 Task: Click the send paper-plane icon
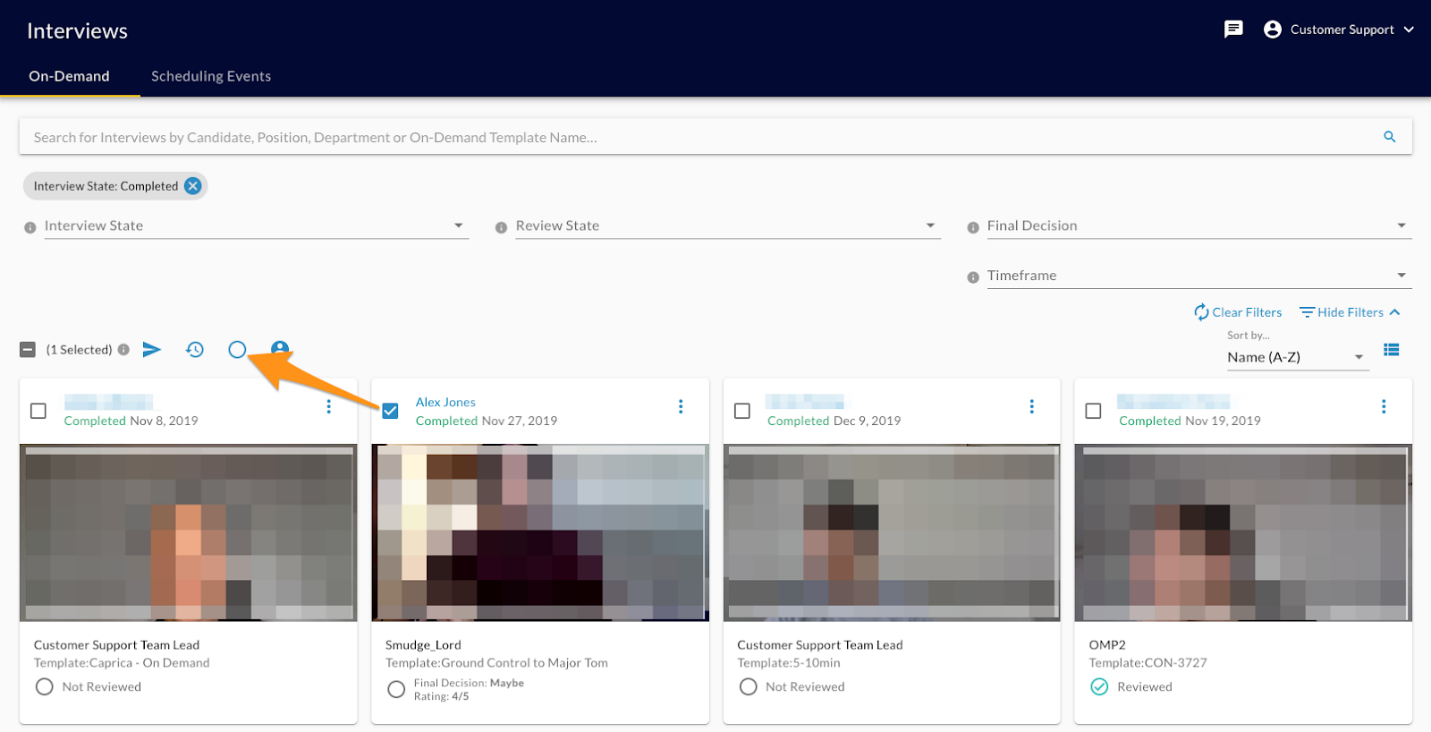coord(152,349)
